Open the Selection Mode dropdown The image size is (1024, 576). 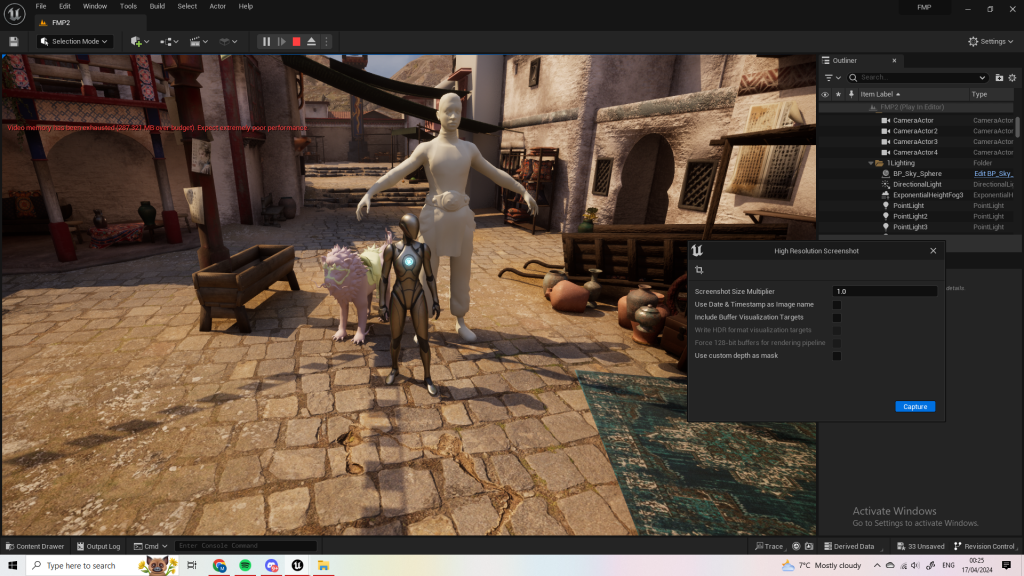(x=74, y=41)
